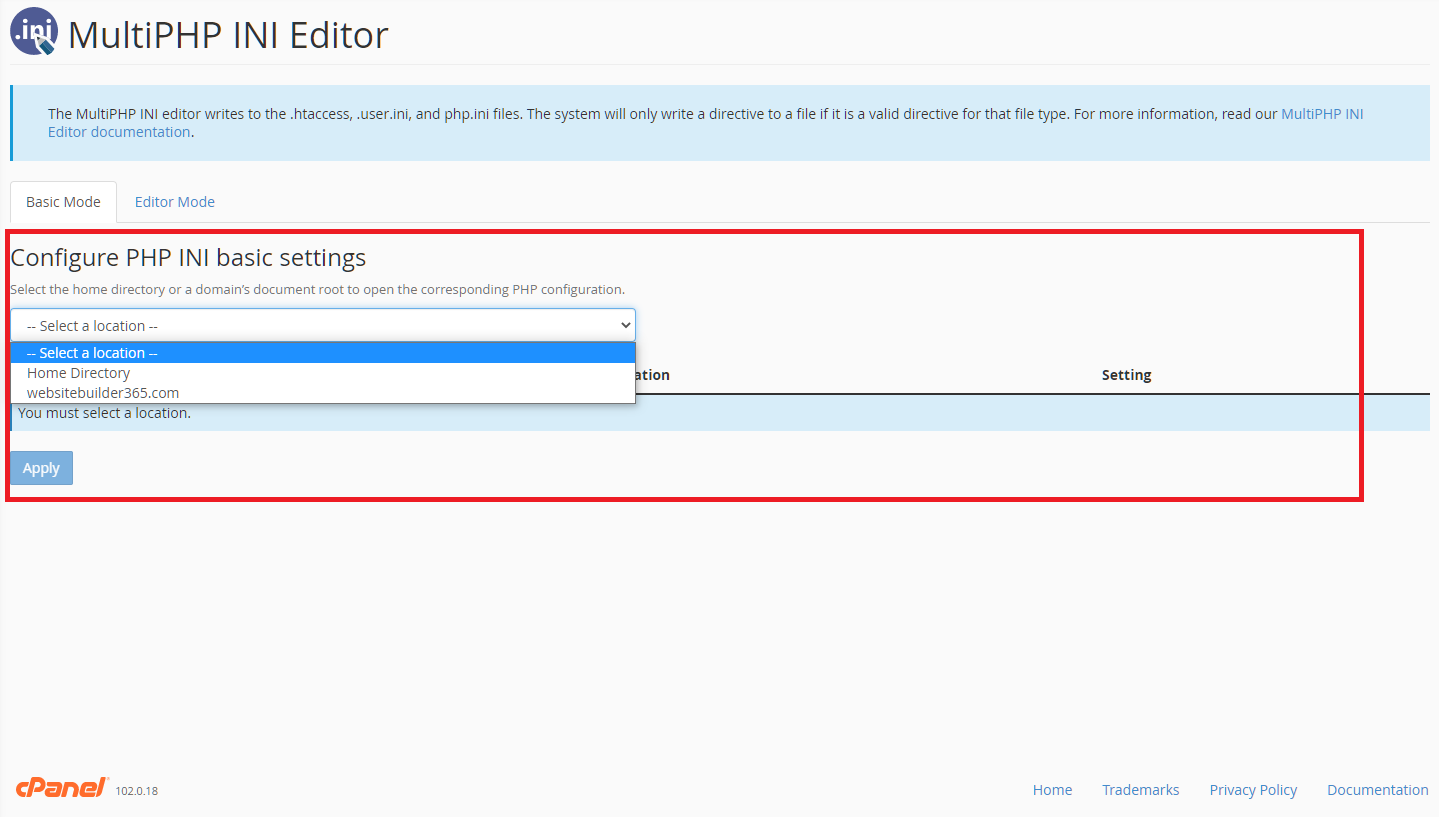The width and height of the screenshot is (1439, 817).
Task: Select websitebuilder365.com from the location list
Action: [323, 393]
